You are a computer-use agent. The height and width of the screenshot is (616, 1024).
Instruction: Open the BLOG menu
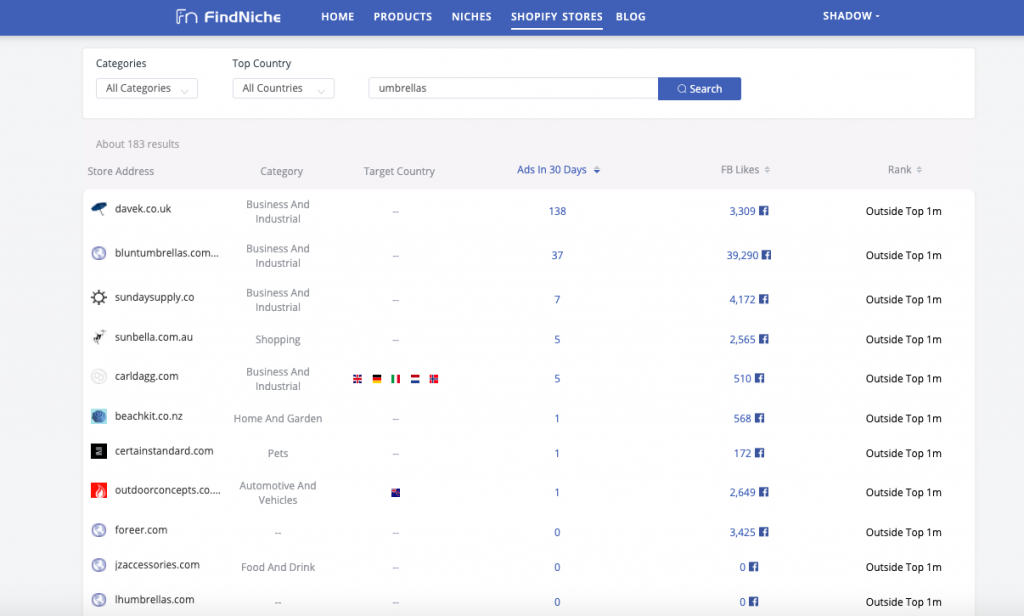pos(631,17)
